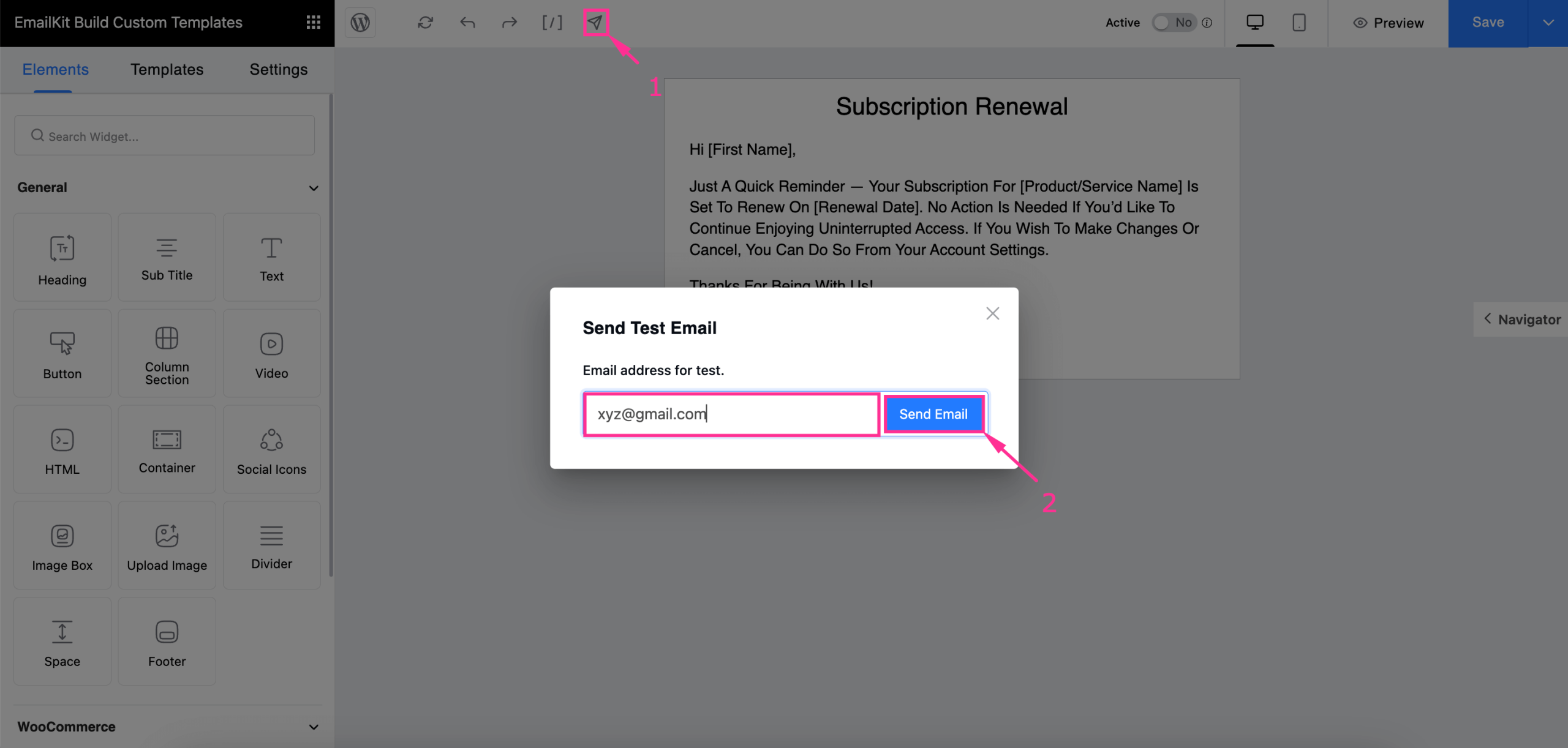The height and width of the screenshot is (748, 1568).
Task: Click the test email address field
Action: [x=732, y=414]
